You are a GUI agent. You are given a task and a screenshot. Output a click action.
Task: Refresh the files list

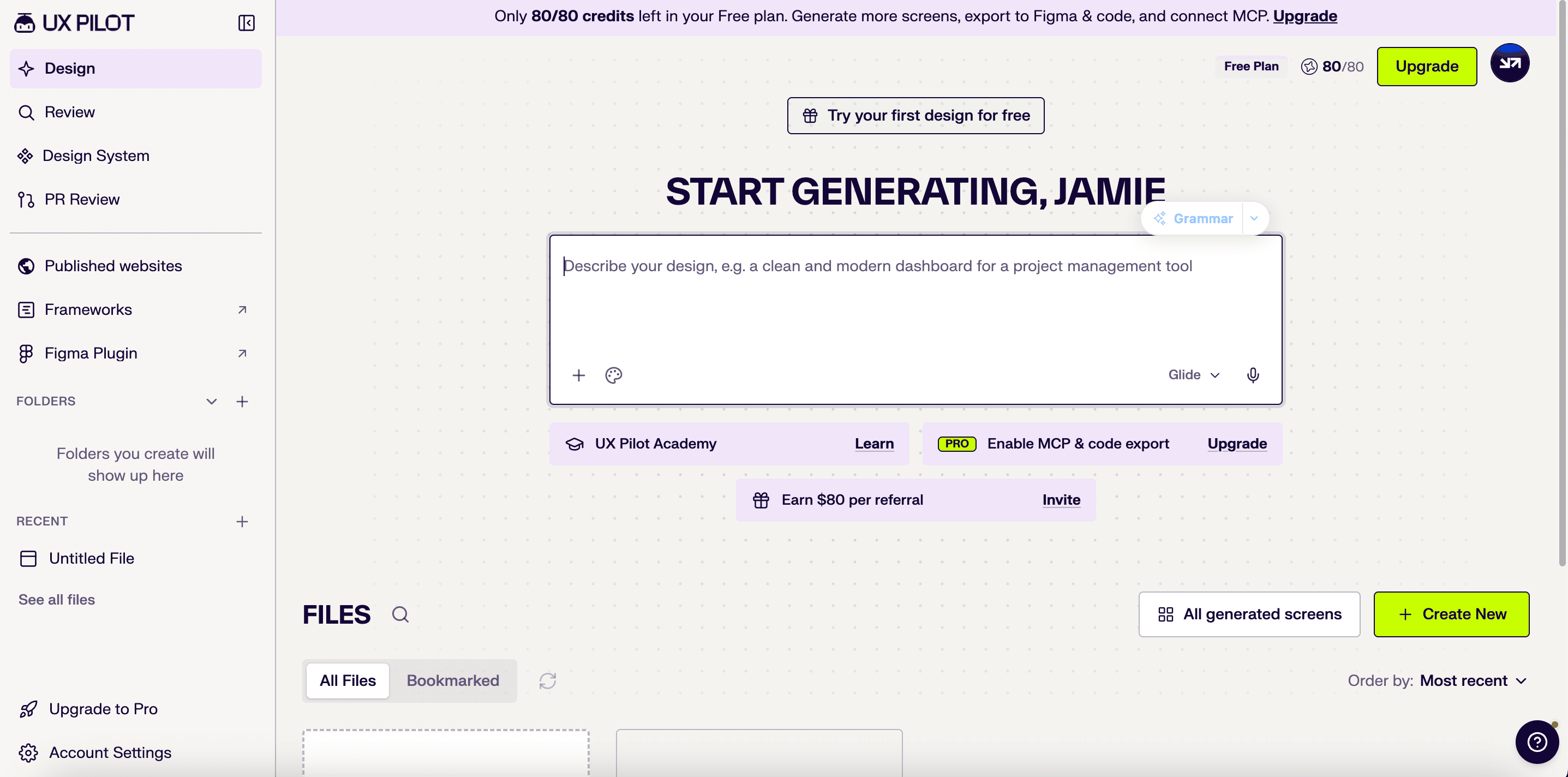coord(547,681)
